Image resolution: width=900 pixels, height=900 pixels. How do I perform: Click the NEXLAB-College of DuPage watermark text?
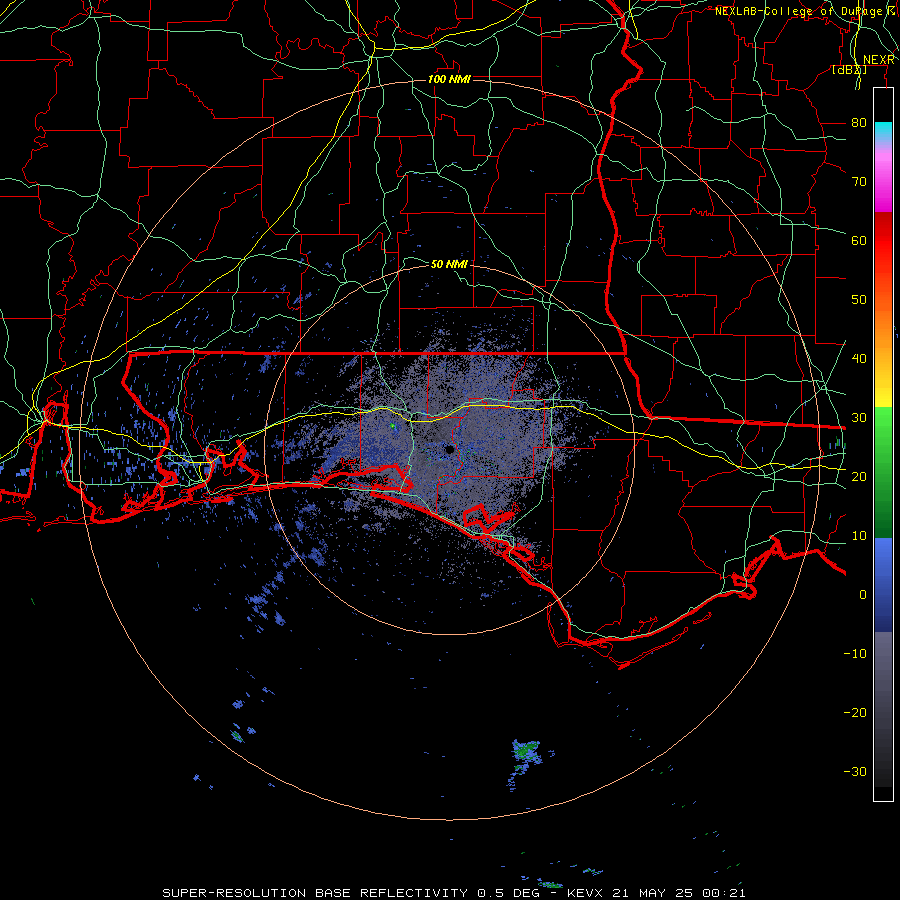click(x=805, y=11)
